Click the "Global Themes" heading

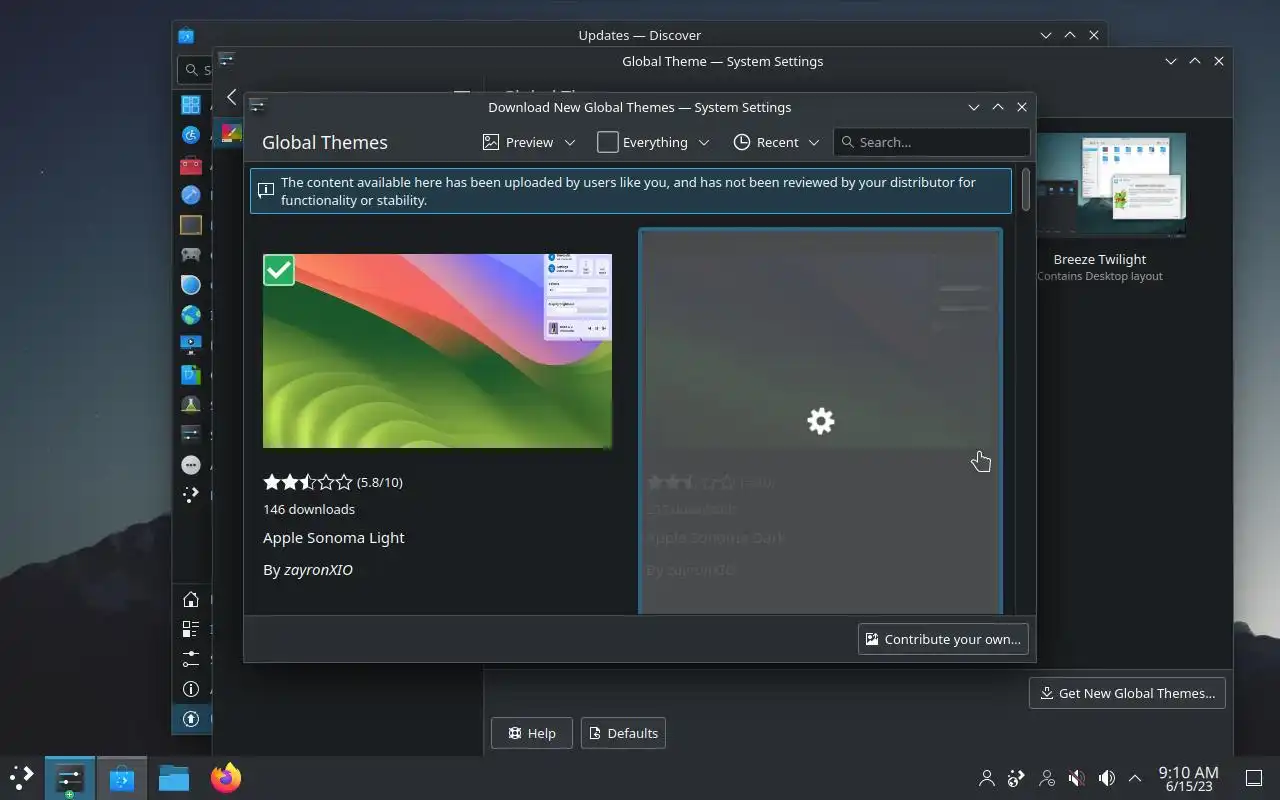coord(325,142)
